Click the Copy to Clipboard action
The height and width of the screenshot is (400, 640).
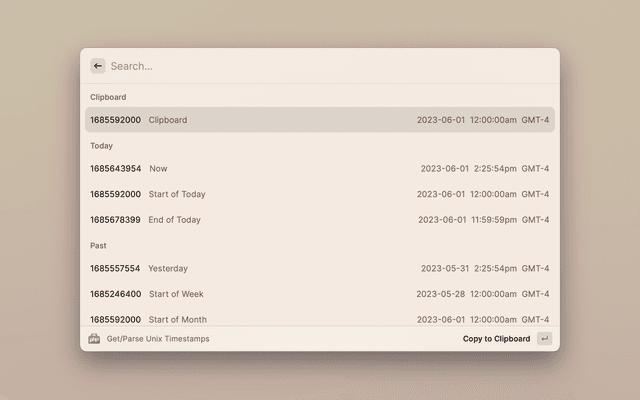[x=496, y=339]
